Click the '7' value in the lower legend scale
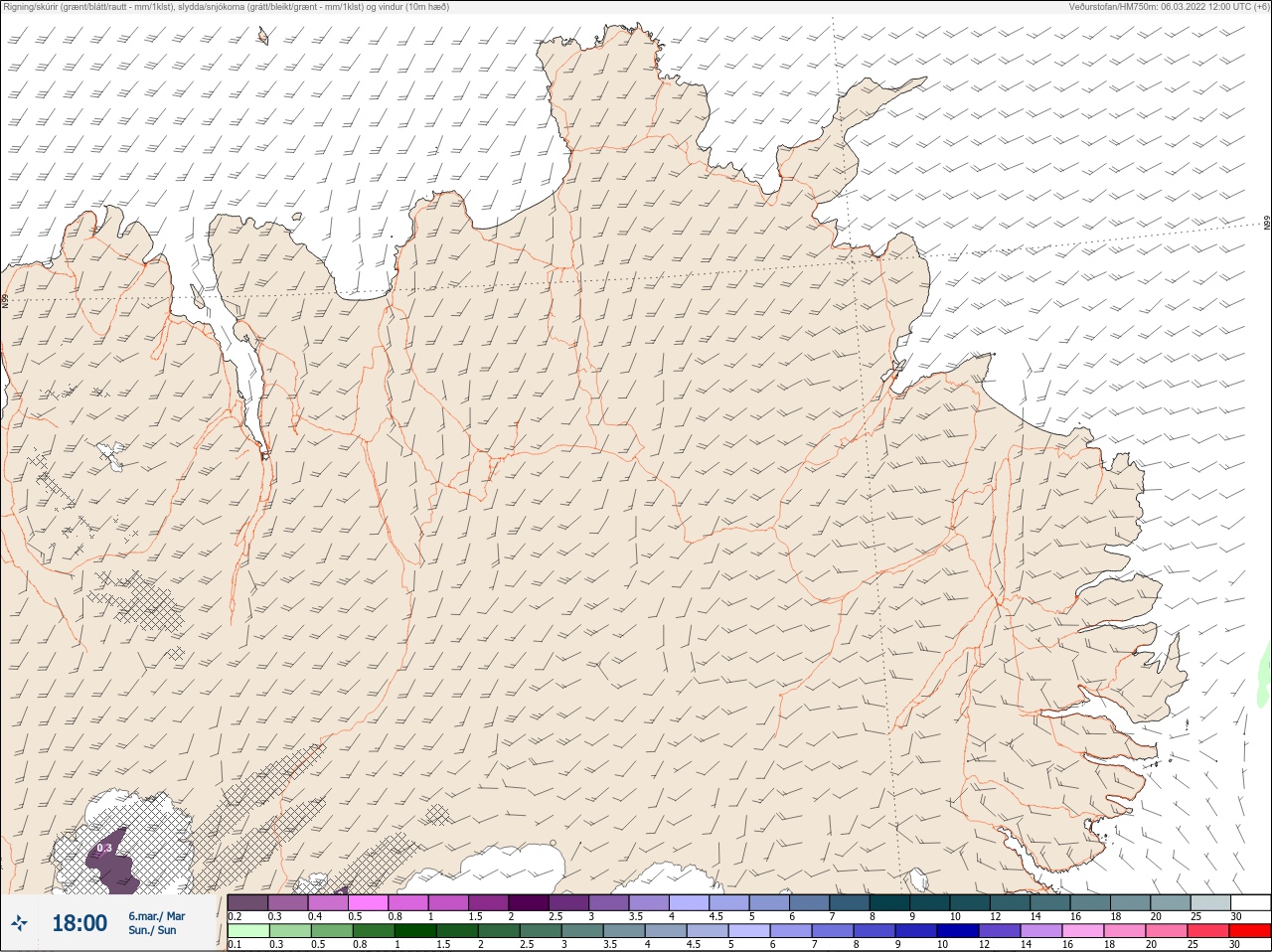Screen dimensions: 1272x952 pyautogui.click(x=814, y=945)
